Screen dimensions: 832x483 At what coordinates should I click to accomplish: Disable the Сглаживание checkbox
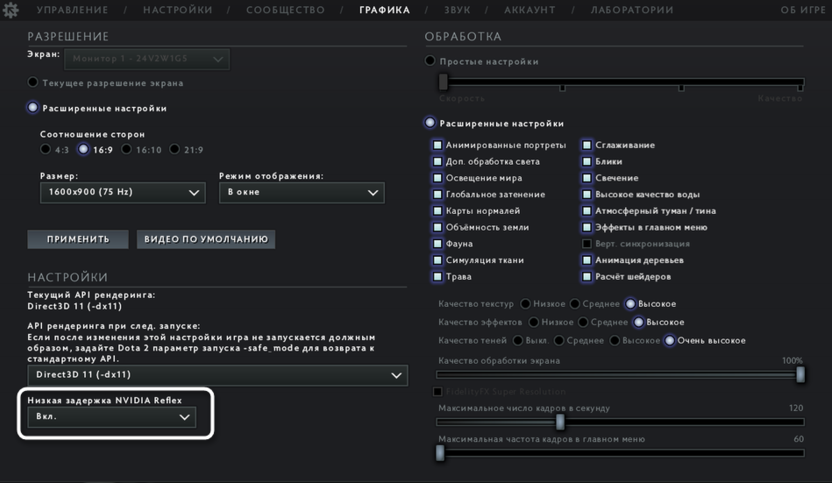pyautogui.click(x=588, y=145)
